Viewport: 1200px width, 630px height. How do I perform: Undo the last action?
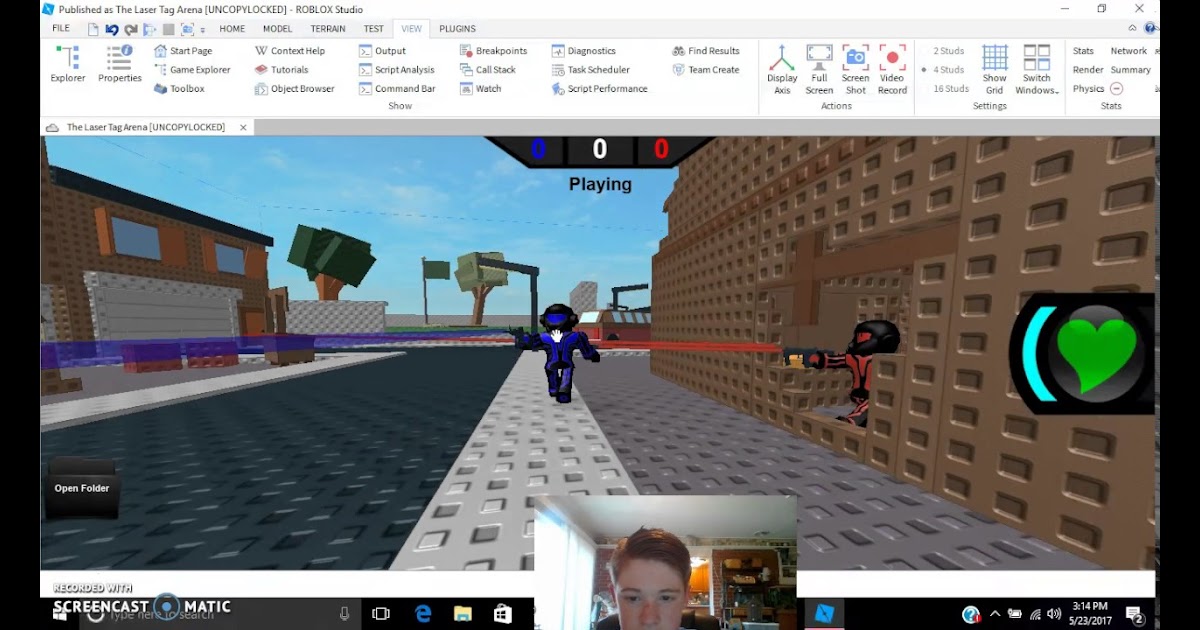click(111, 30)
